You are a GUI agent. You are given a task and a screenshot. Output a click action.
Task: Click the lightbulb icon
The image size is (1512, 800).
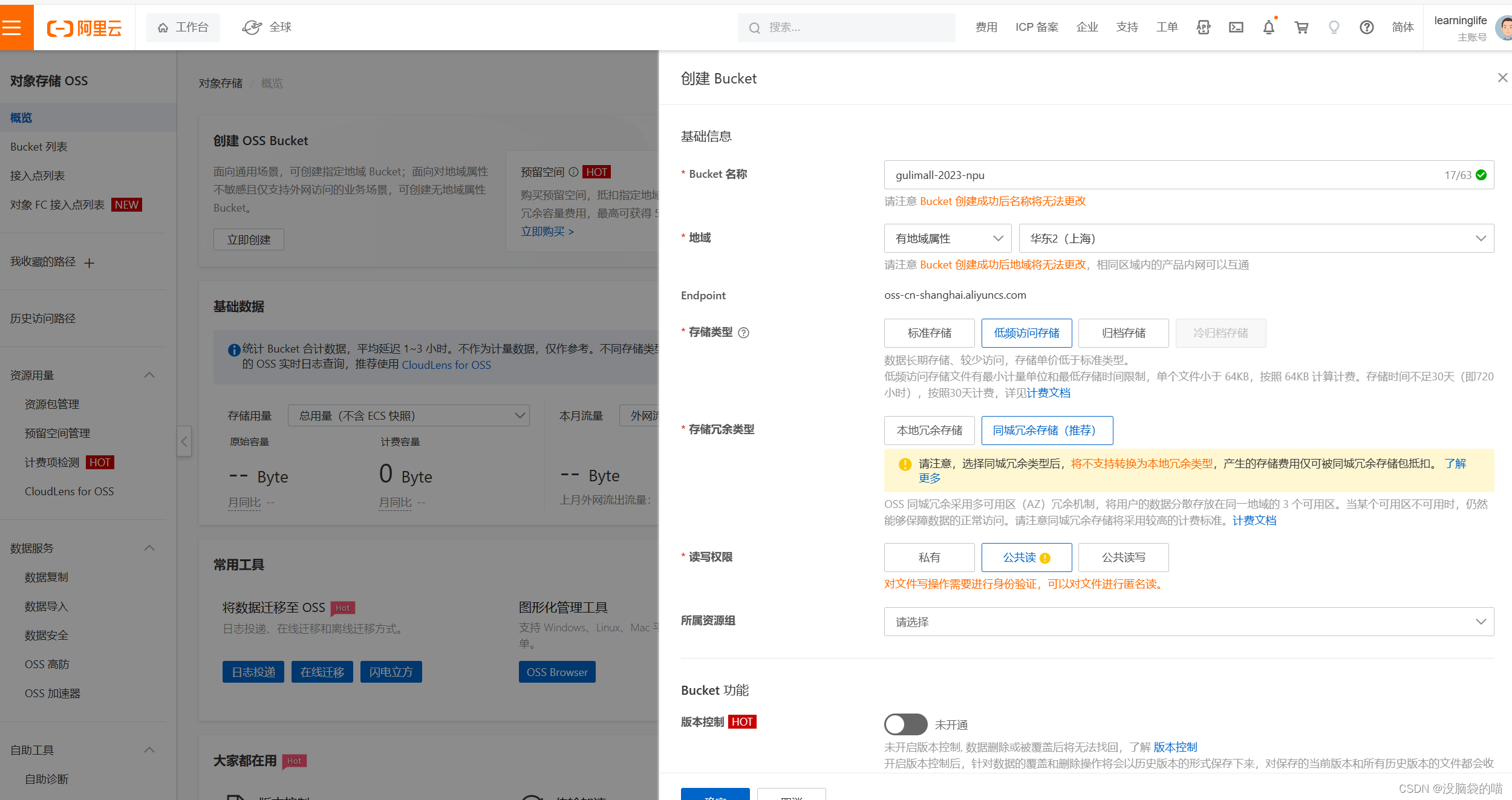[1334, 27]
